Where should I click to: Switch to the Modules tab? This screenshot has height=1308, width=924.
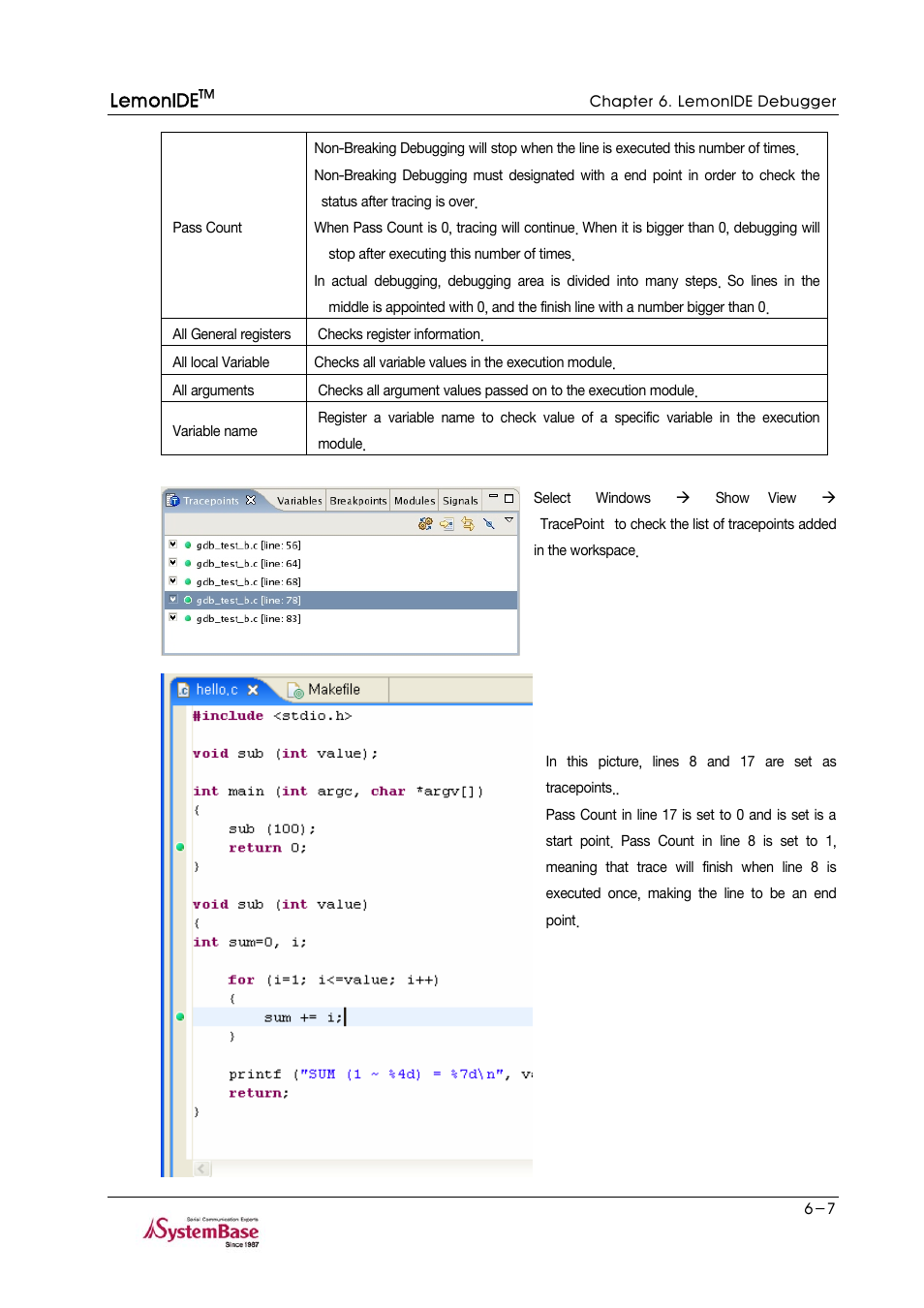pyautogui.click(x=415, y=501)
